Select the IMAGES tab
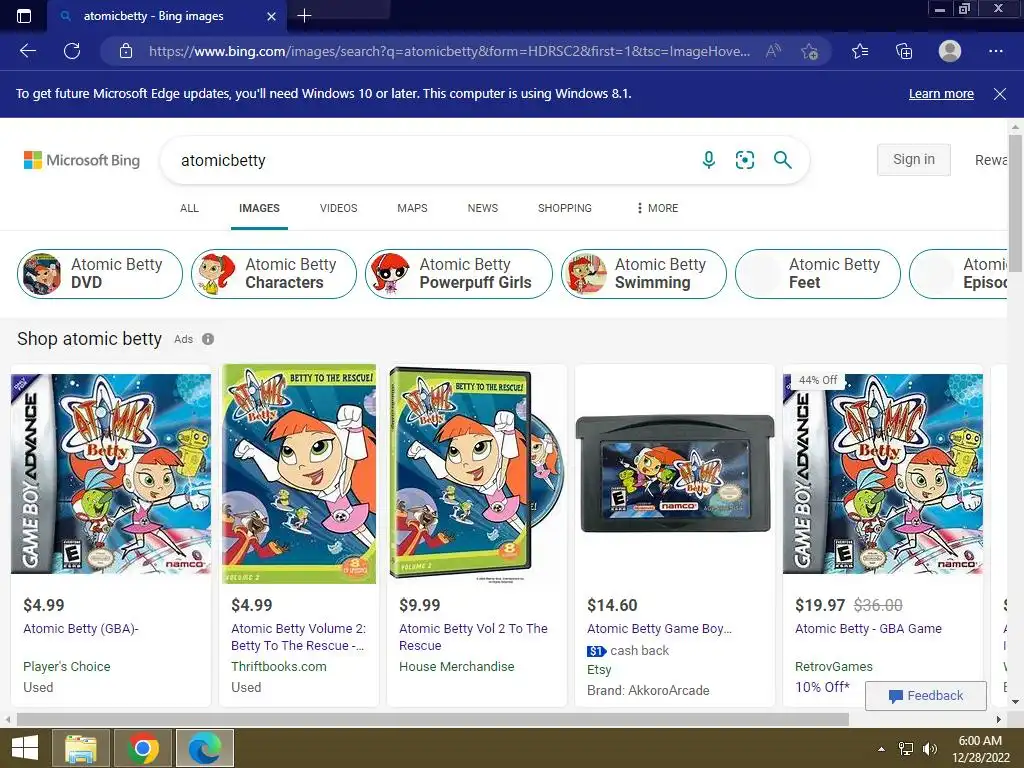 (x=259, y=208)
